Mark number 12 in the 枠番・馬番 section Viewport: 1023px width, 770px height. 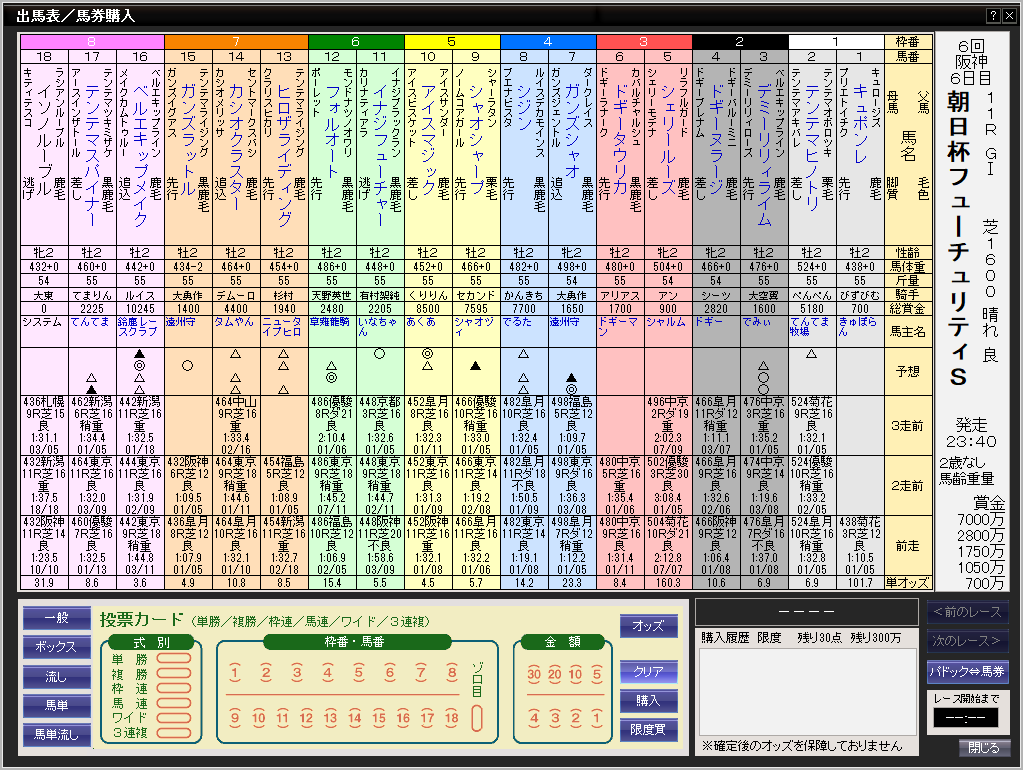[x=306, y=718]
